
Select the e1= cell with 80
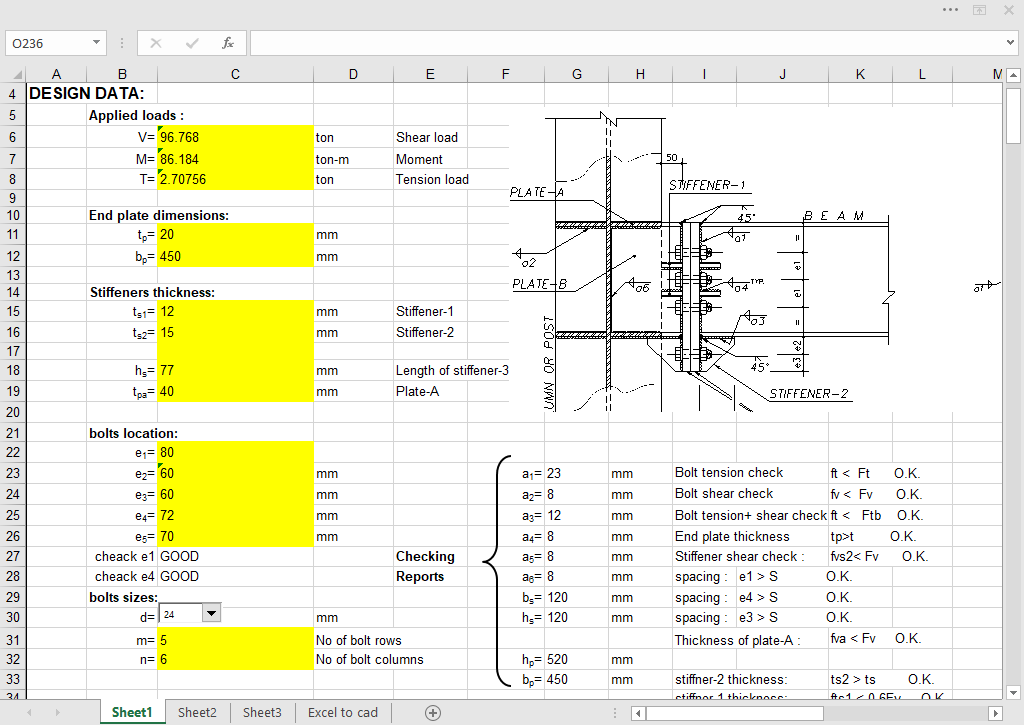235,453
